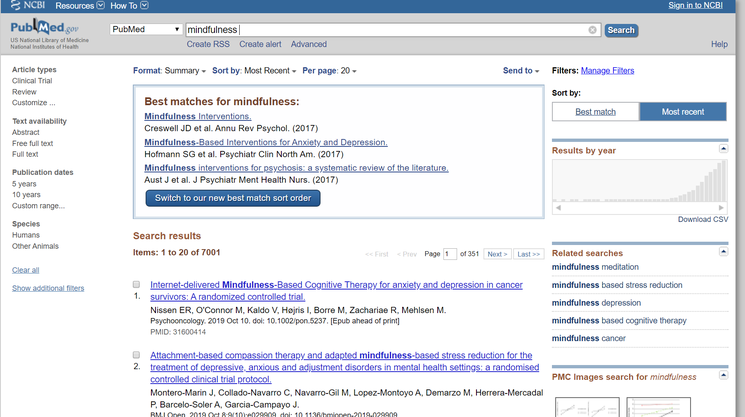Open first PMC image thumbnail
Image resolution: width=745 pixels, height=417 pixels.
click(x=587, y=408)
